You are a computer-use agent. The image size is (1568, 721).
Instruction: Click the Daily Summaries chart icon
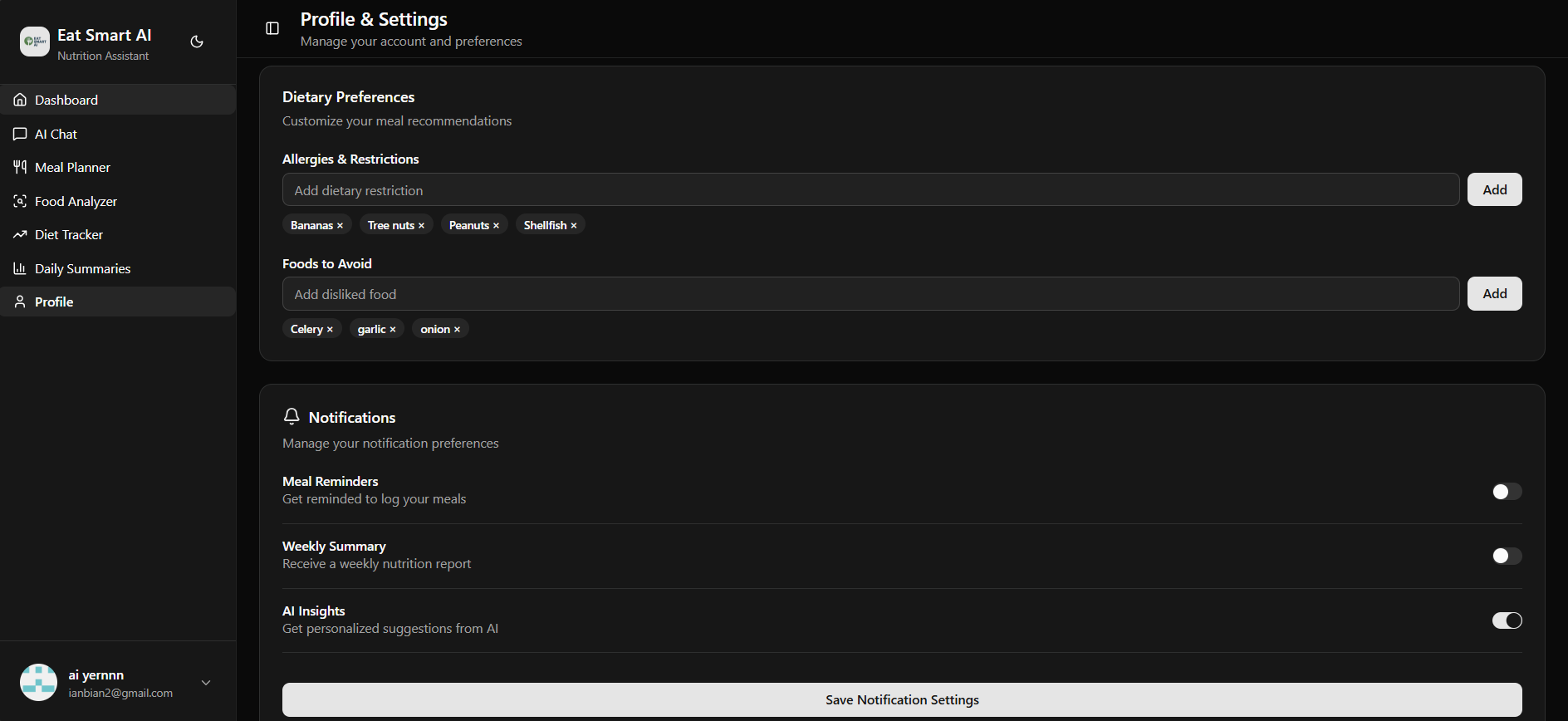(20, 268)
